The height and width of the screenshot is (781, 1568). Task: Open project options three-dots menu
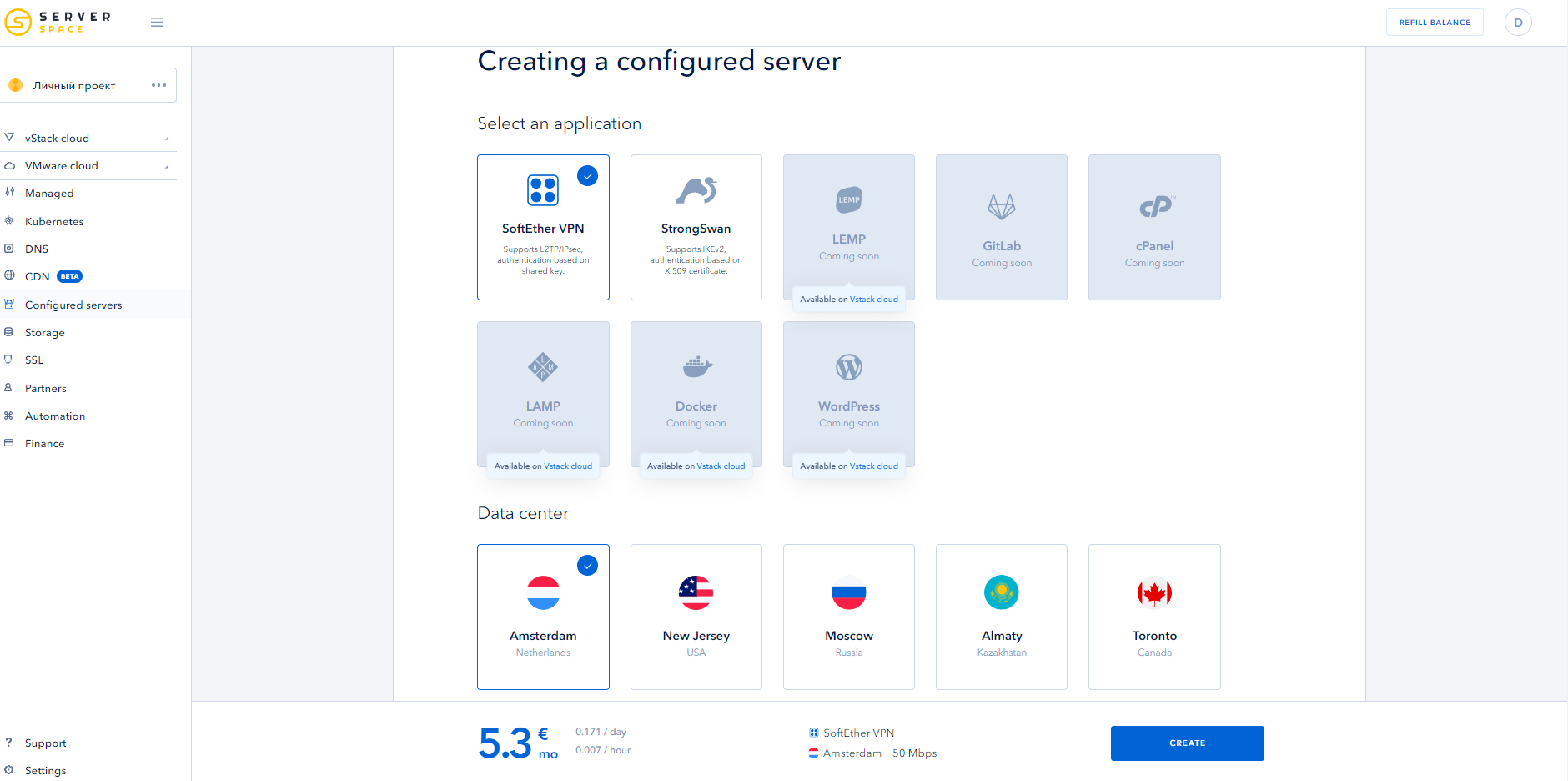coord(159,85)
